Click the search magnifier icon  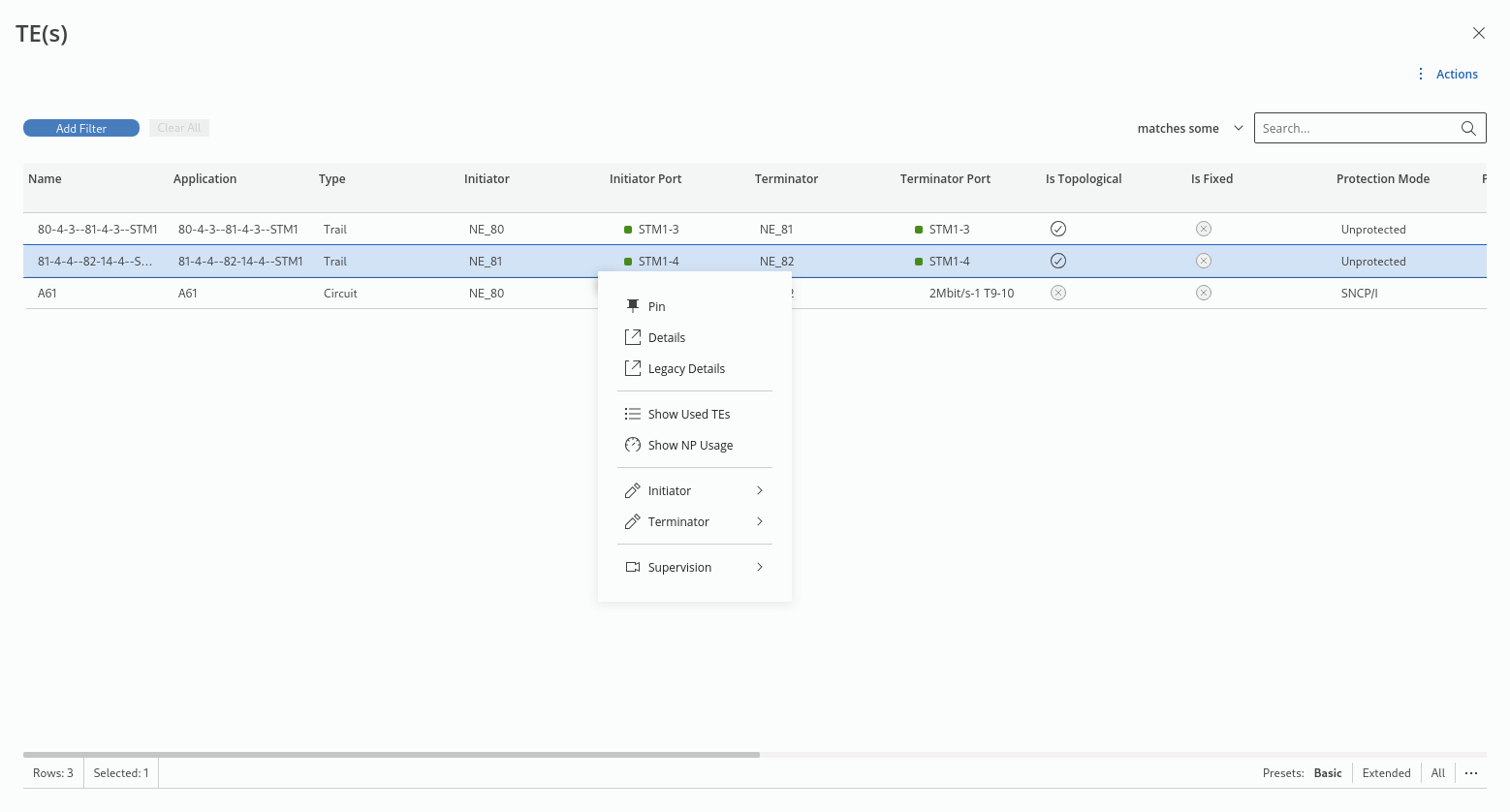pyautogui.click(x=1468, y=128)
